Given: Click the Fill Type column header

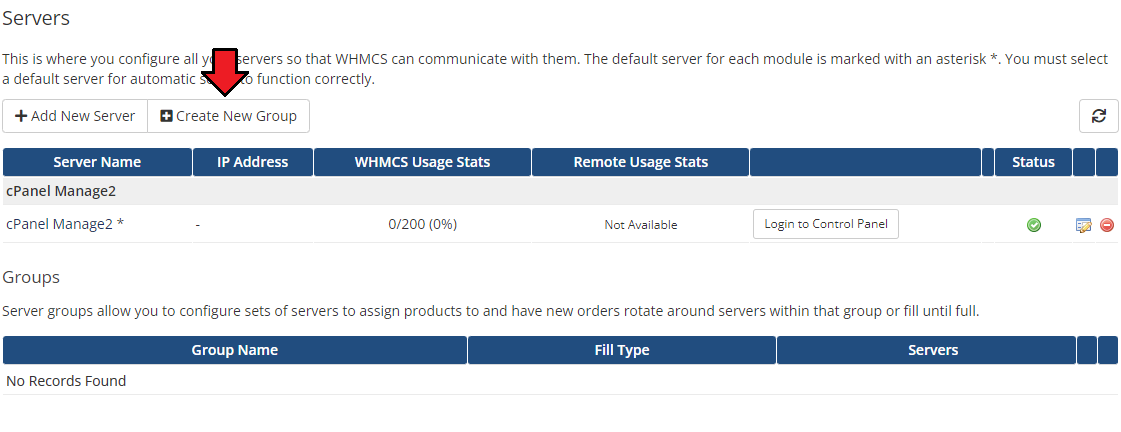Looking at the screenshot, I should [x=622, y=350].
